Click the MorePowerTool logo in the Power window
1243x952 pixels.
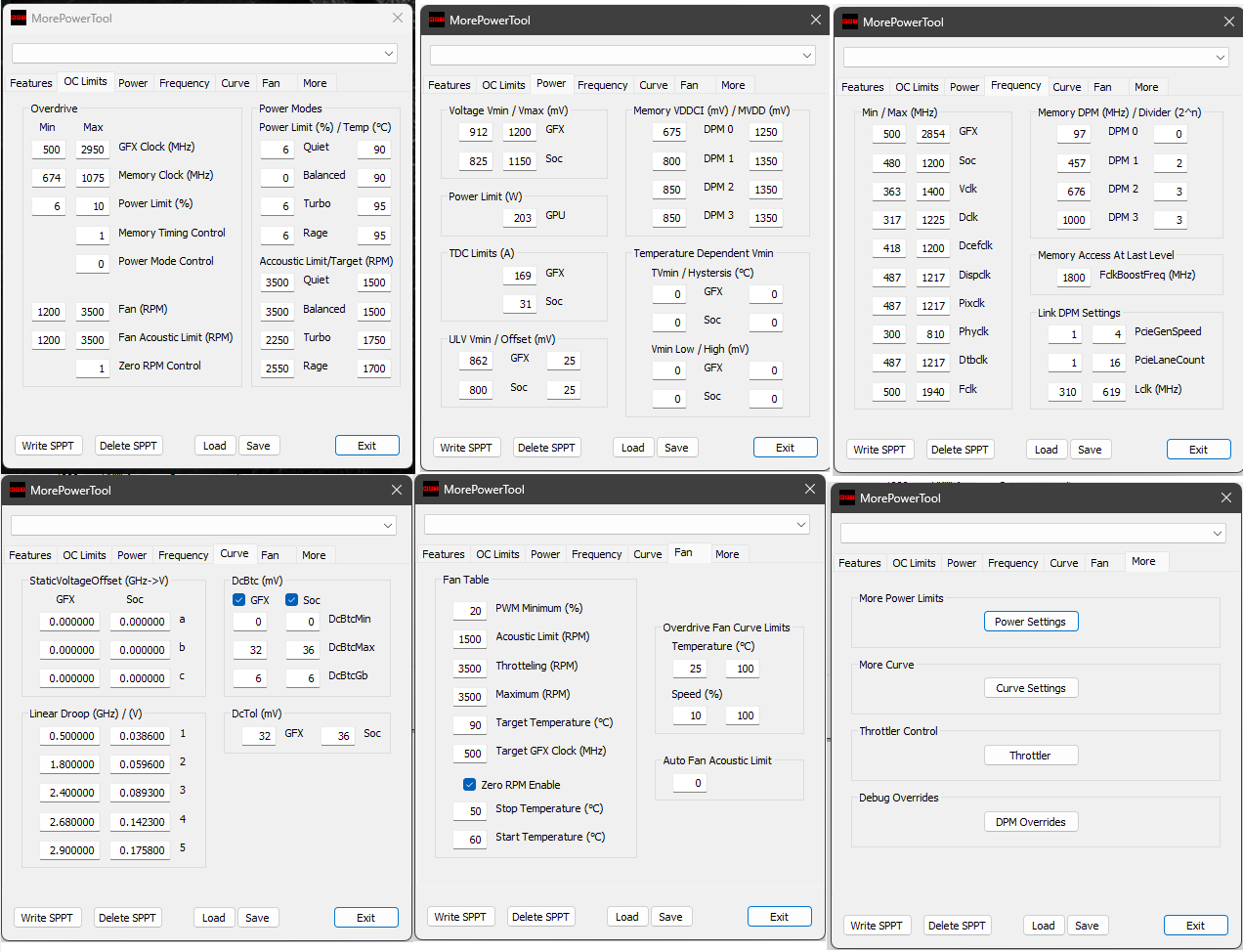[x=437, y=20]
